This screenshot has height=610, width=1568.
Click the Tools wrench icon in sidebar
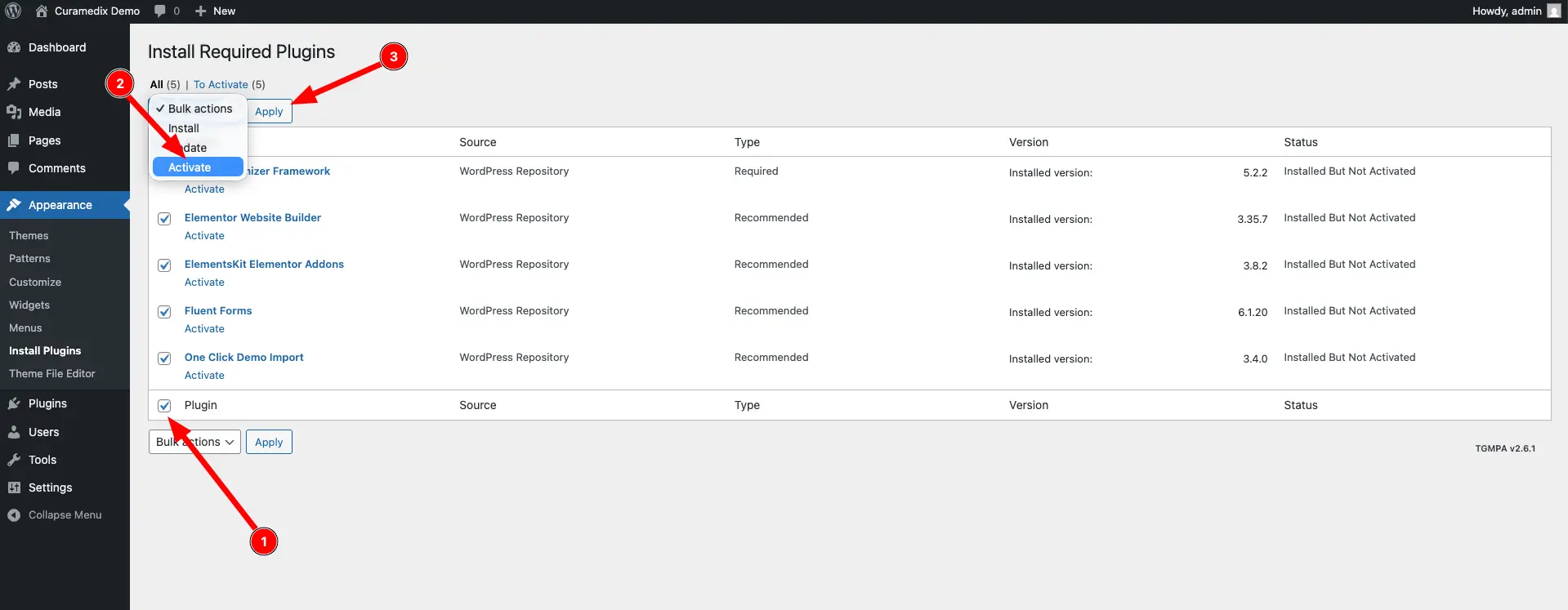coord(14,460)
